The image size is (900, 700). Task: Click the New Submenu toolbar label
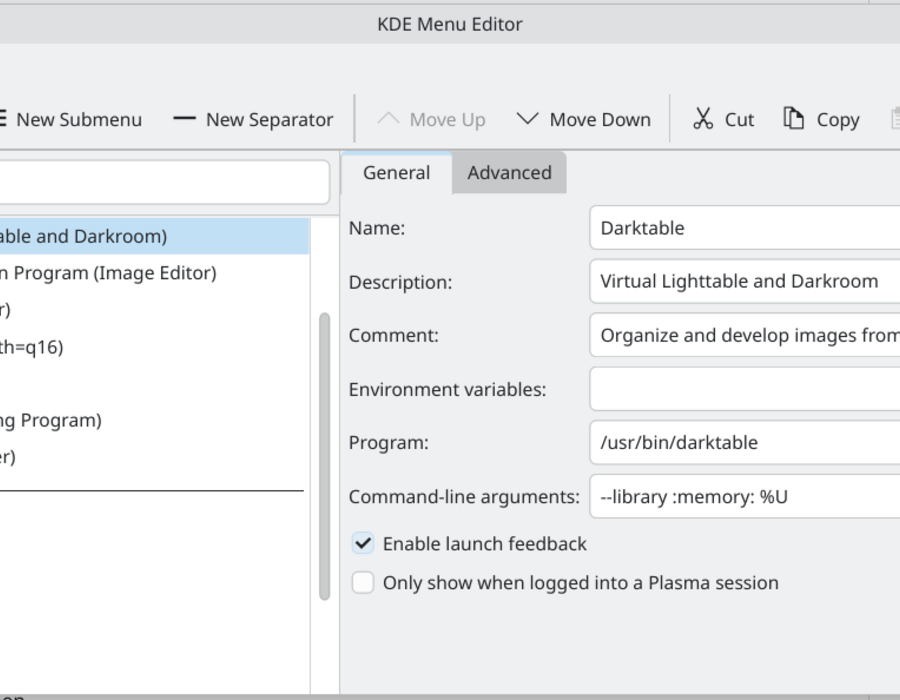pyautogui.click(x=79, y=119)
